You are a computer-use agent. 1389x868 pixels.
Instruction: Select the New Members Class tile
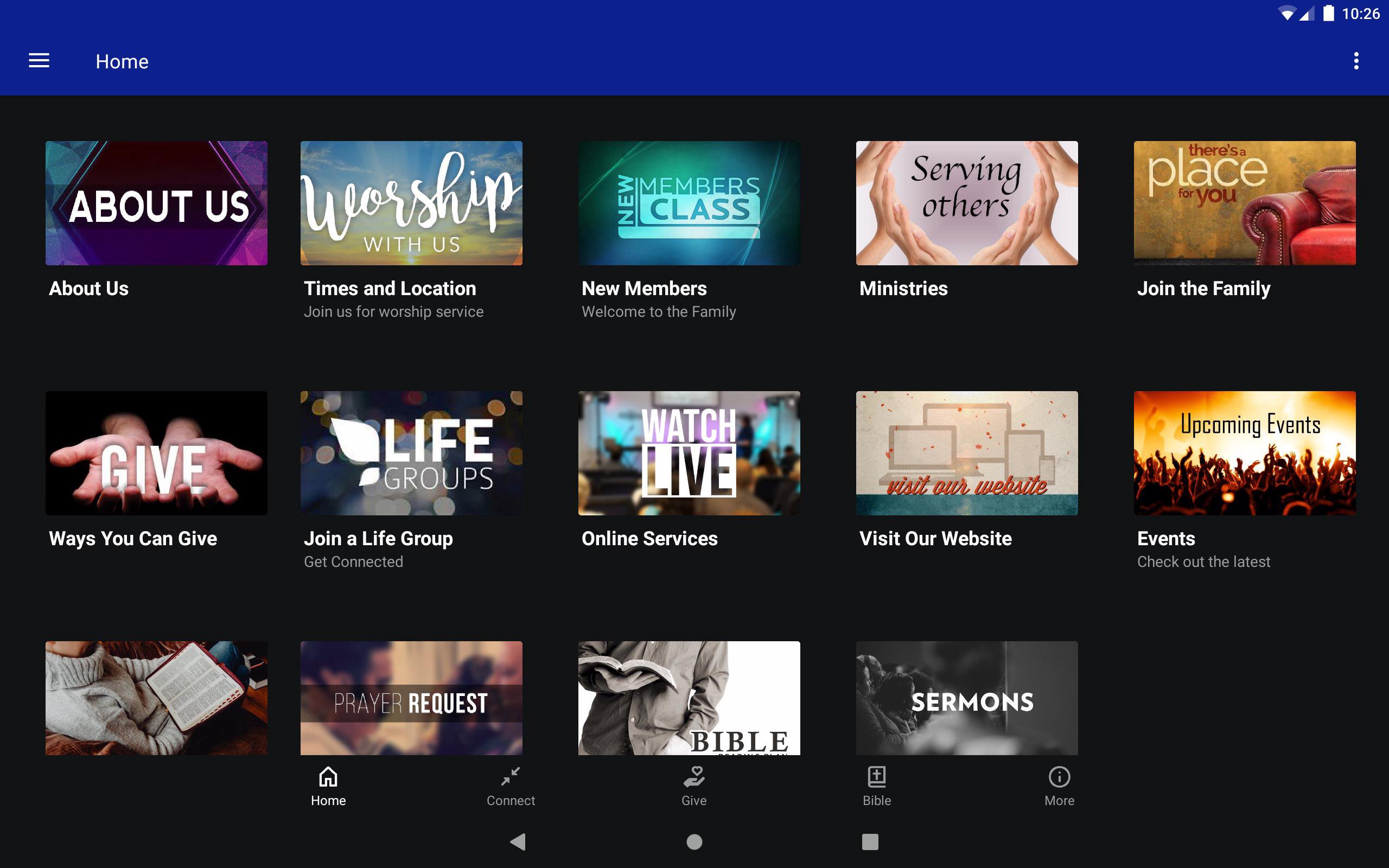point(689,203)
